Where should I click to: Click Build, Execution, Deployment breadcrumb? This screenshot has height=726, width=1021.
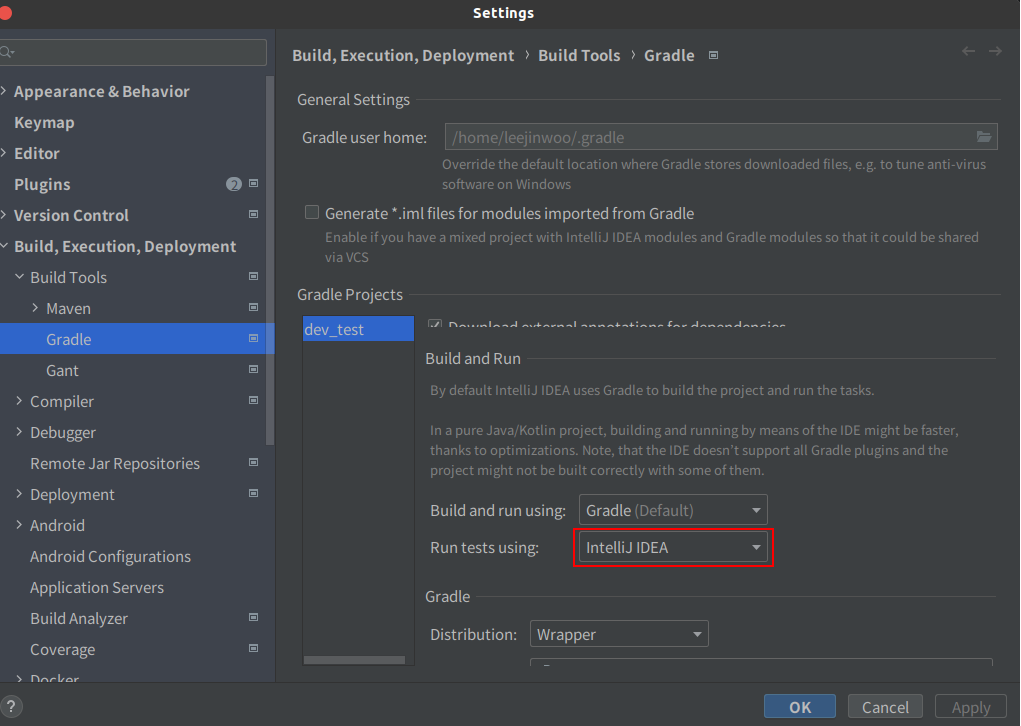(403, 55)
